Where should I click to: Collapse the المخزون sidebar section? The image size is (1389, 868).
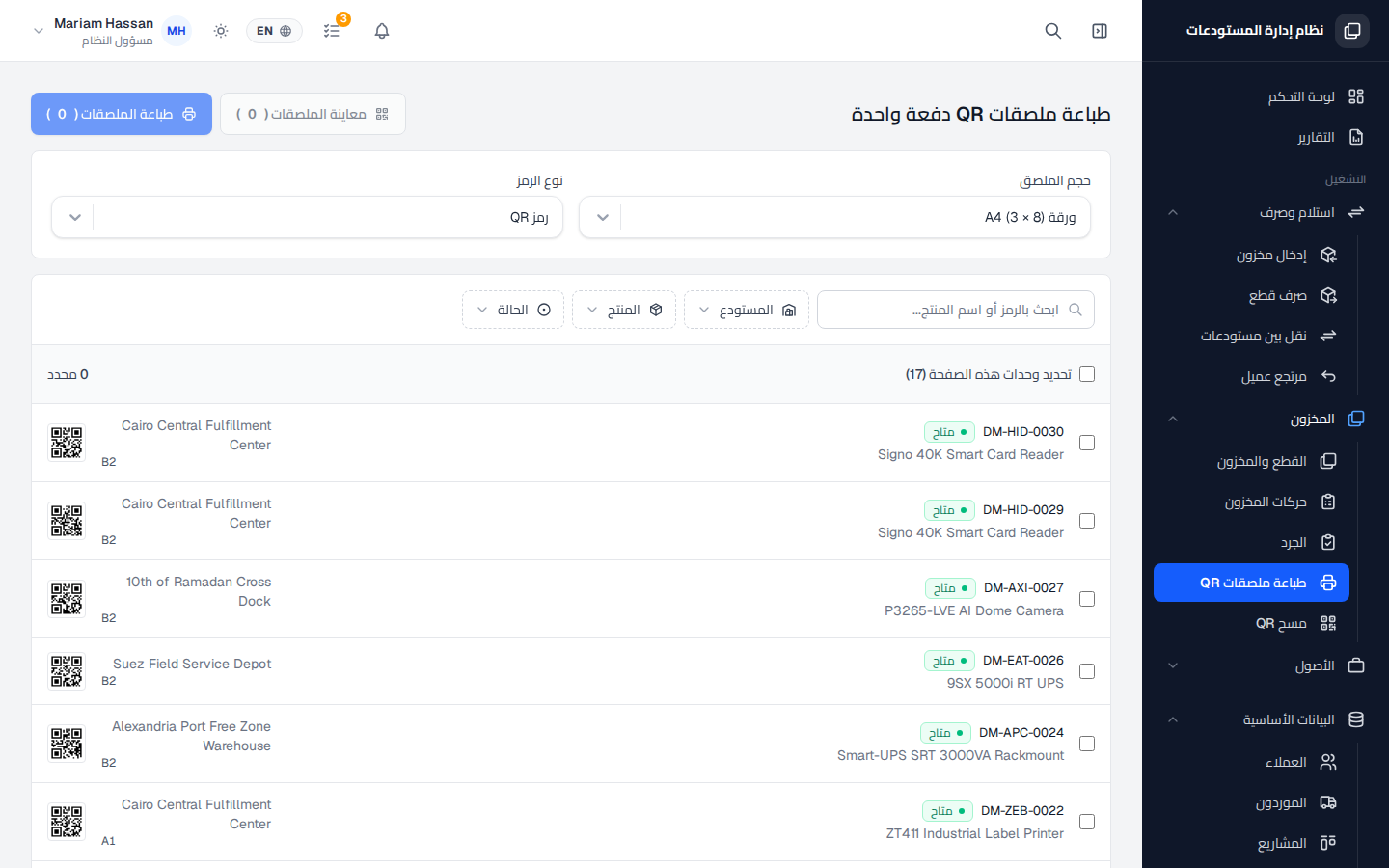pos(1265,419)
